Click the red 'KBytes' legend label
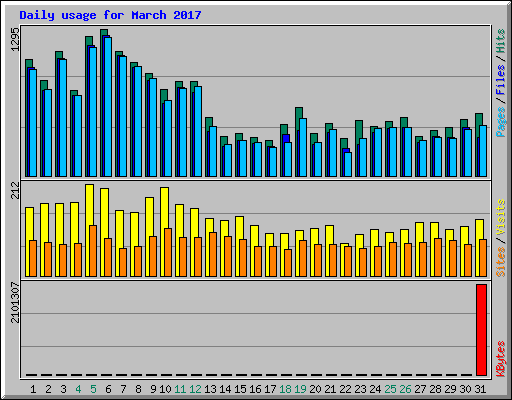512x400 pixels. [500, 359]
